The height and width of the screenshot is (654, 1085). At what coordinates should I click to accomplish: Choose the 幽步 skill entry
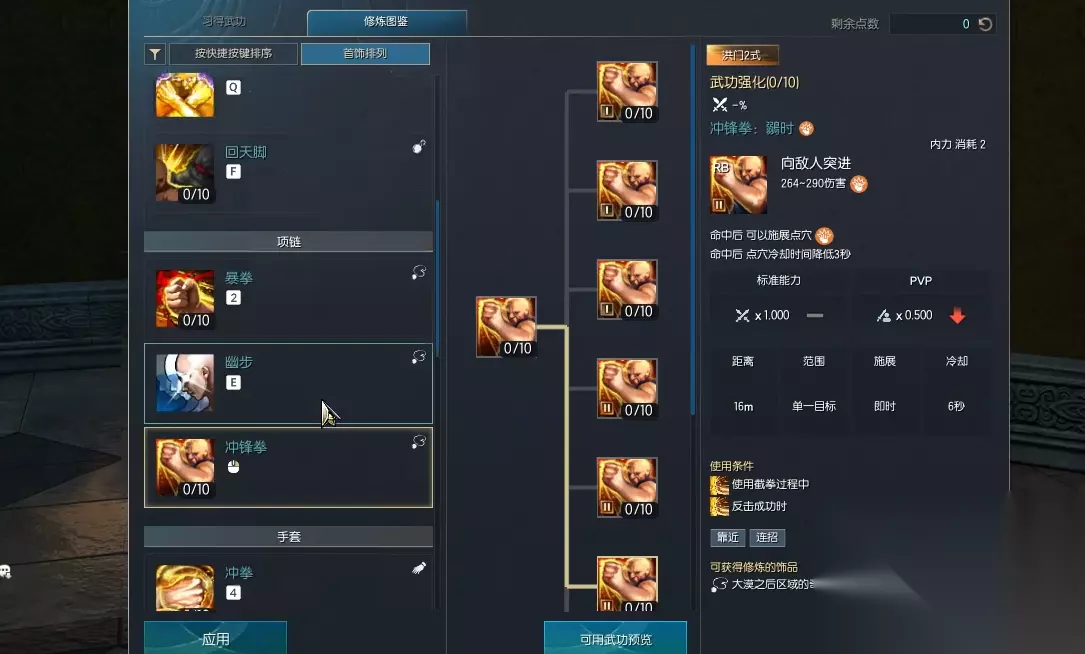click(288, 383)
